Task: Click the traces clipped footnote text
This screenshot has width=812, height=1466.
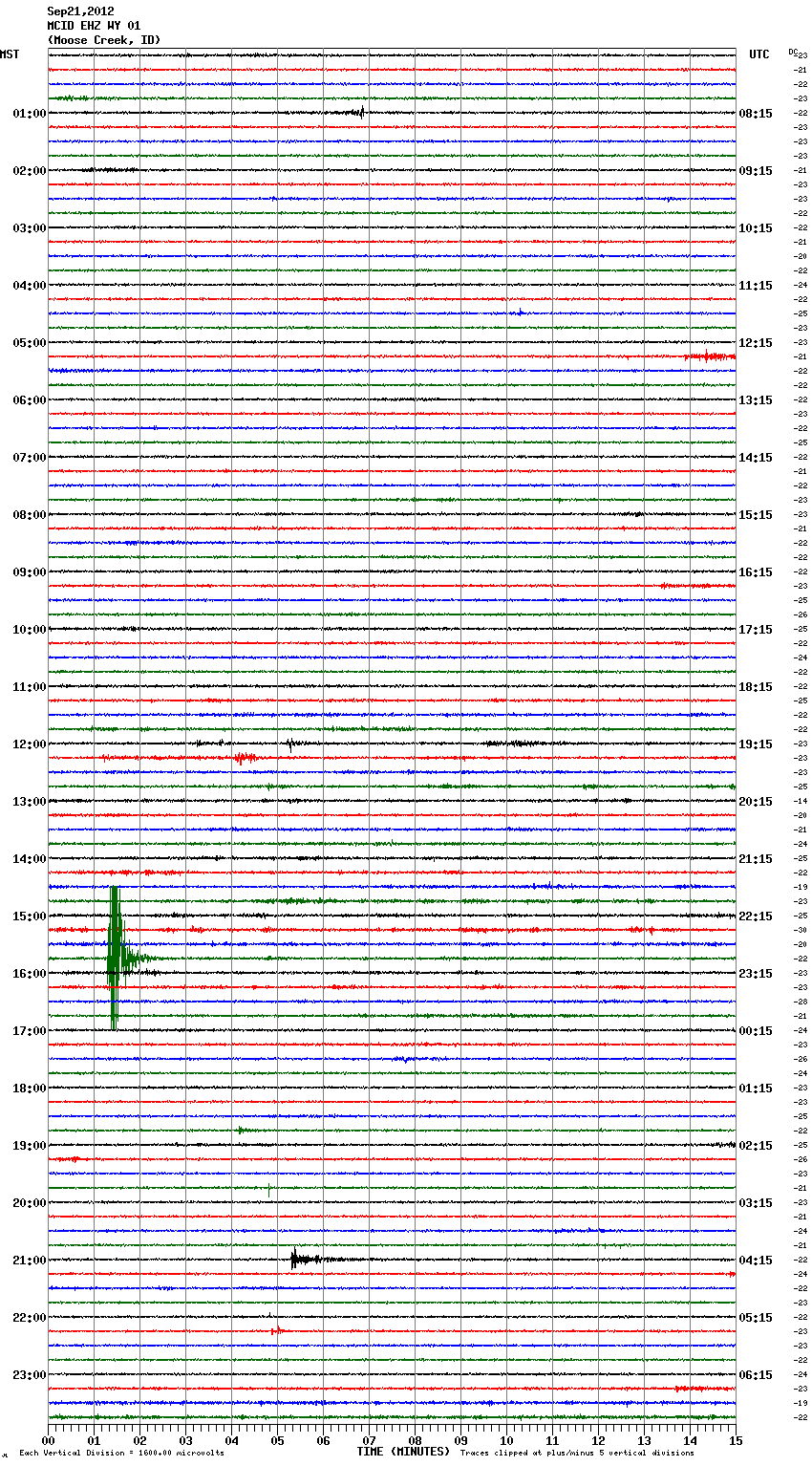Action: click(x=577, y=1453)
